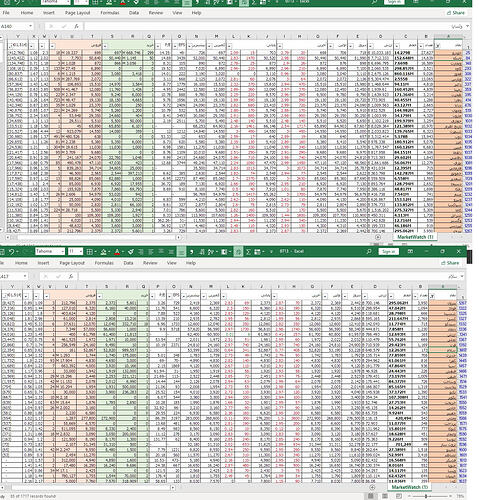Open the Help tab in the upper window

point(196,13)
